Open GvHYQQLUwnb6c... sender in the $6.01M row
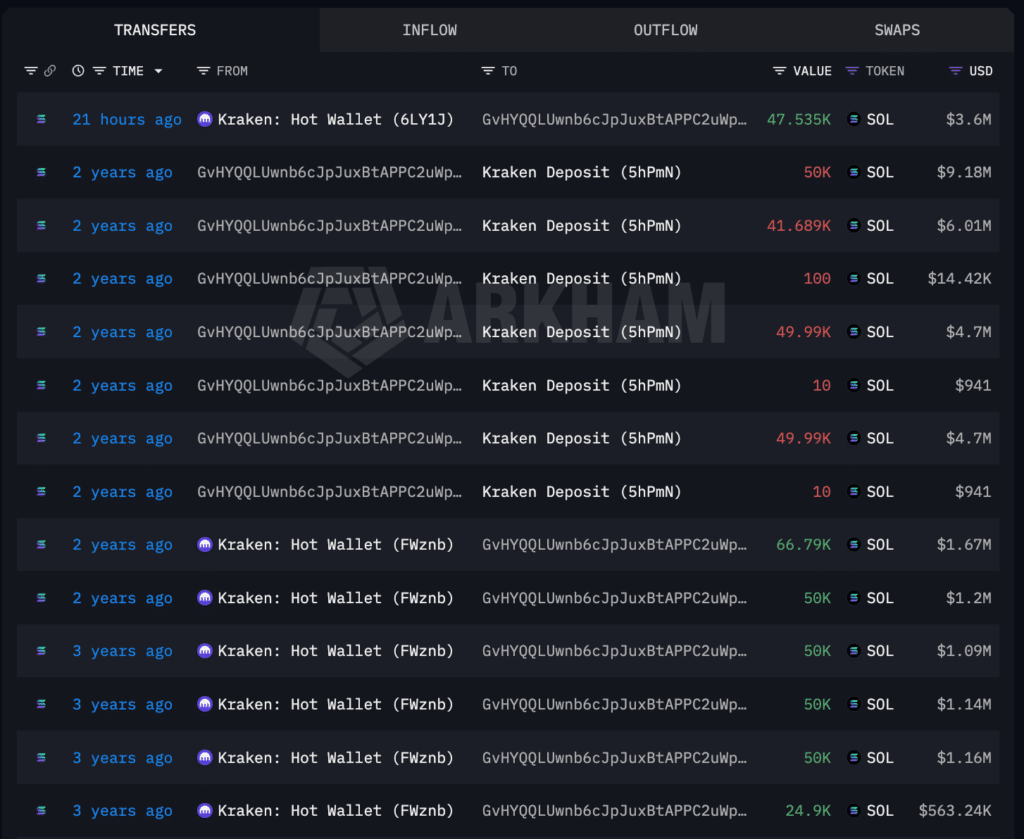The image size is (1024, 839). pyautogui.click(x=329, y=226)
